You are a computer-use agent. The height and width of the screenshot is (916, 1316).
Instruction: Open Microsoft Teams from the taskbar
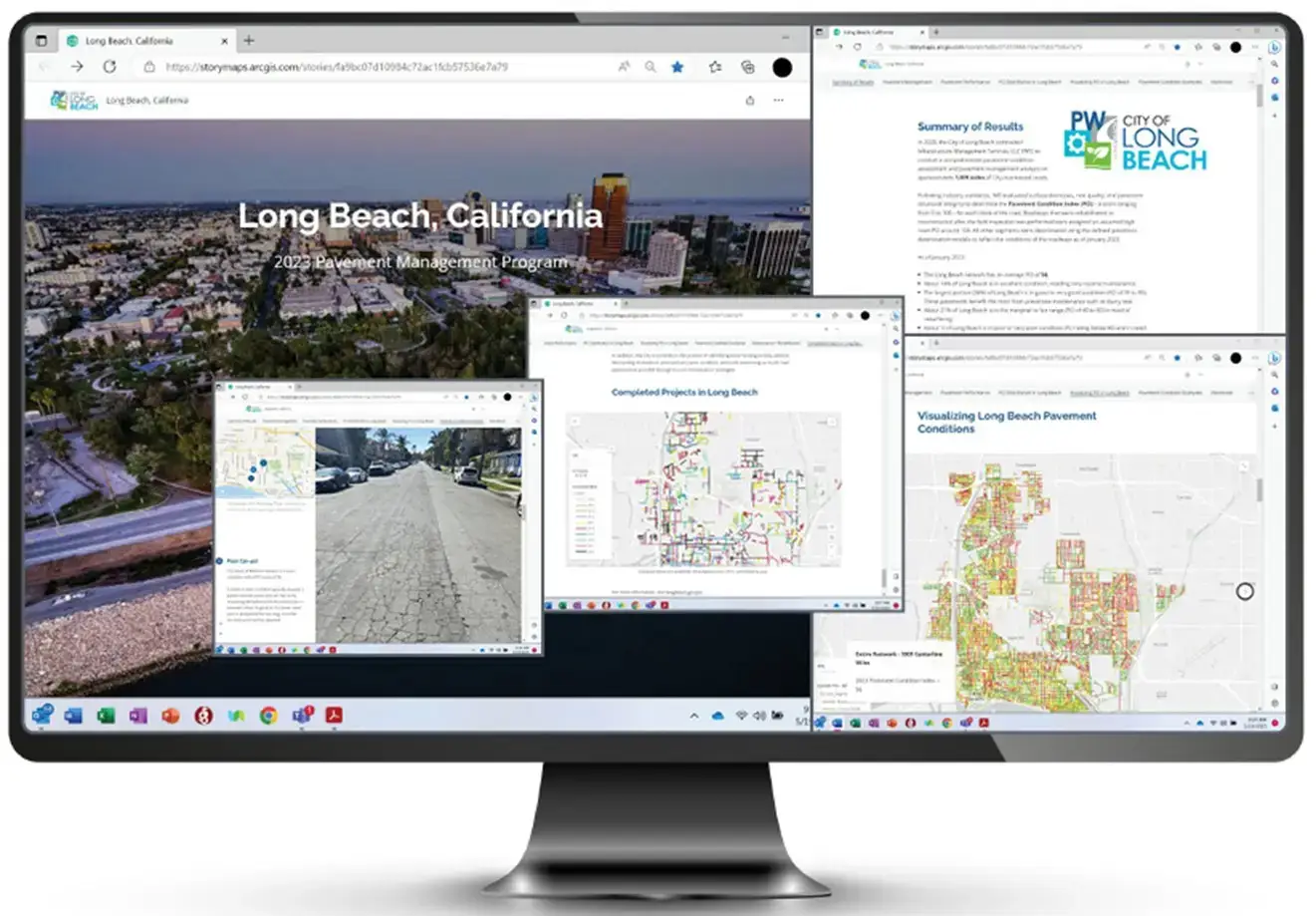301,715
